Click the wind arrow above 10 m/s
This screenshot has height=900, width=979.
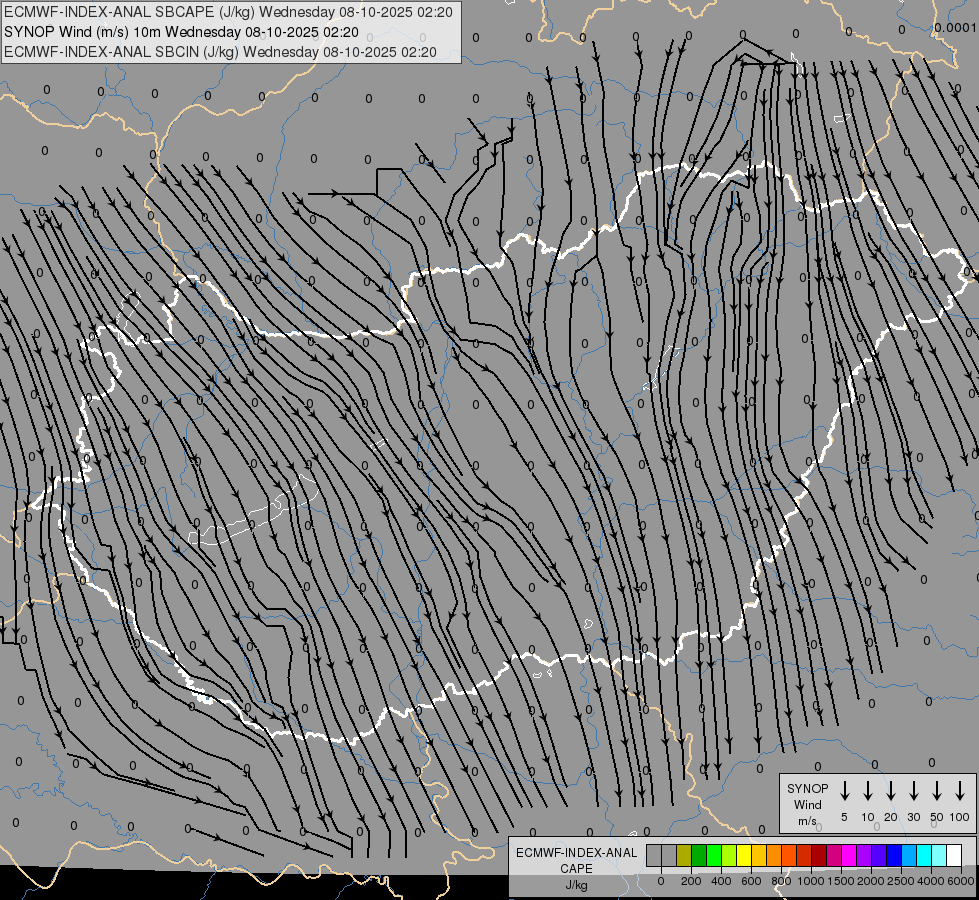[x=867, y=791]
